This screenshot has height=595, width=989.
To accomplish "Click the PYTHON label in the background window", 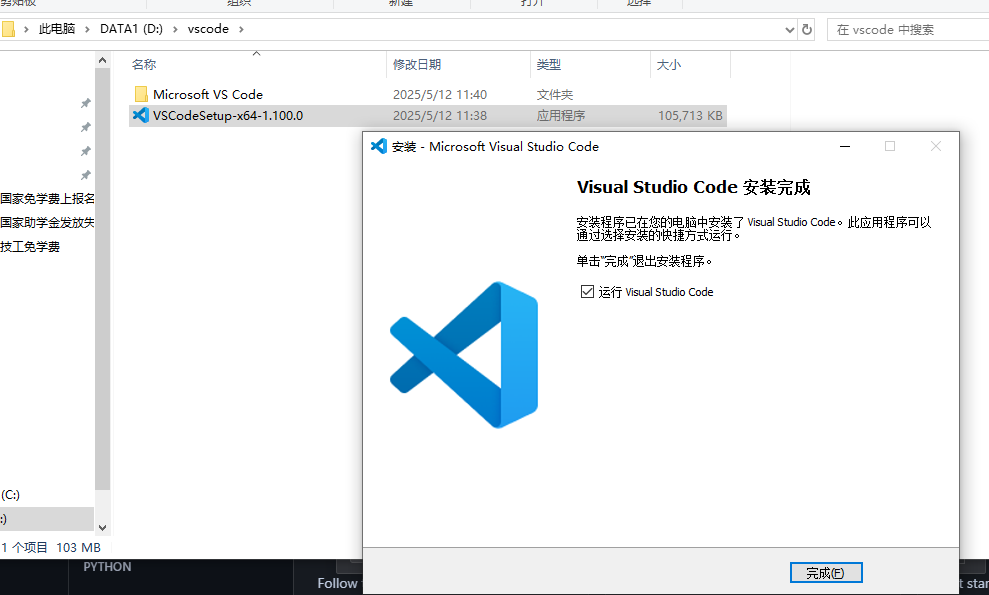I will point(107,567).
